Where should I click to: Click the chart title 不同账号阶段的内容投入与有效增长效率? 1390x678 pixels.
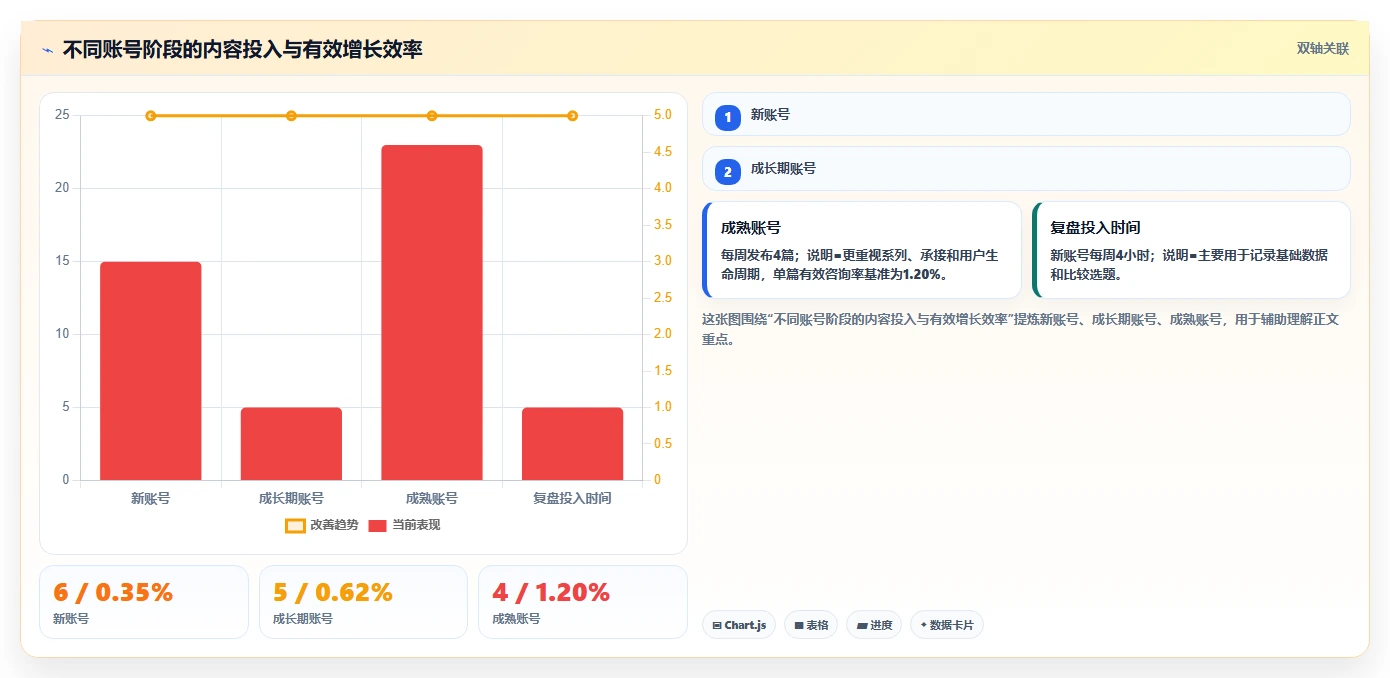click(243, 49)
